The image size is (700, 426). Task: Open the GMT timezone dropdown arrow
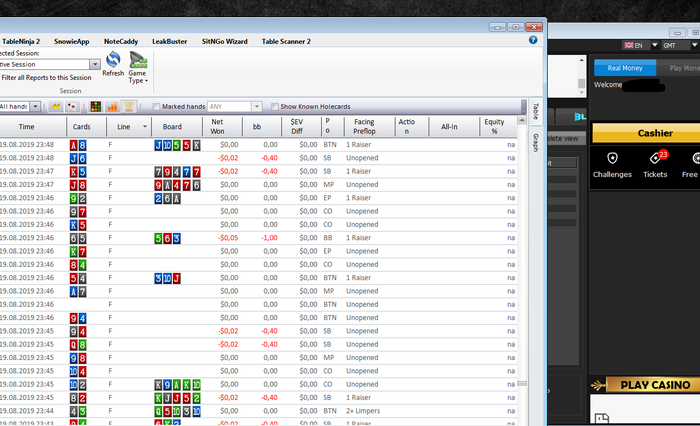[694, 45]
